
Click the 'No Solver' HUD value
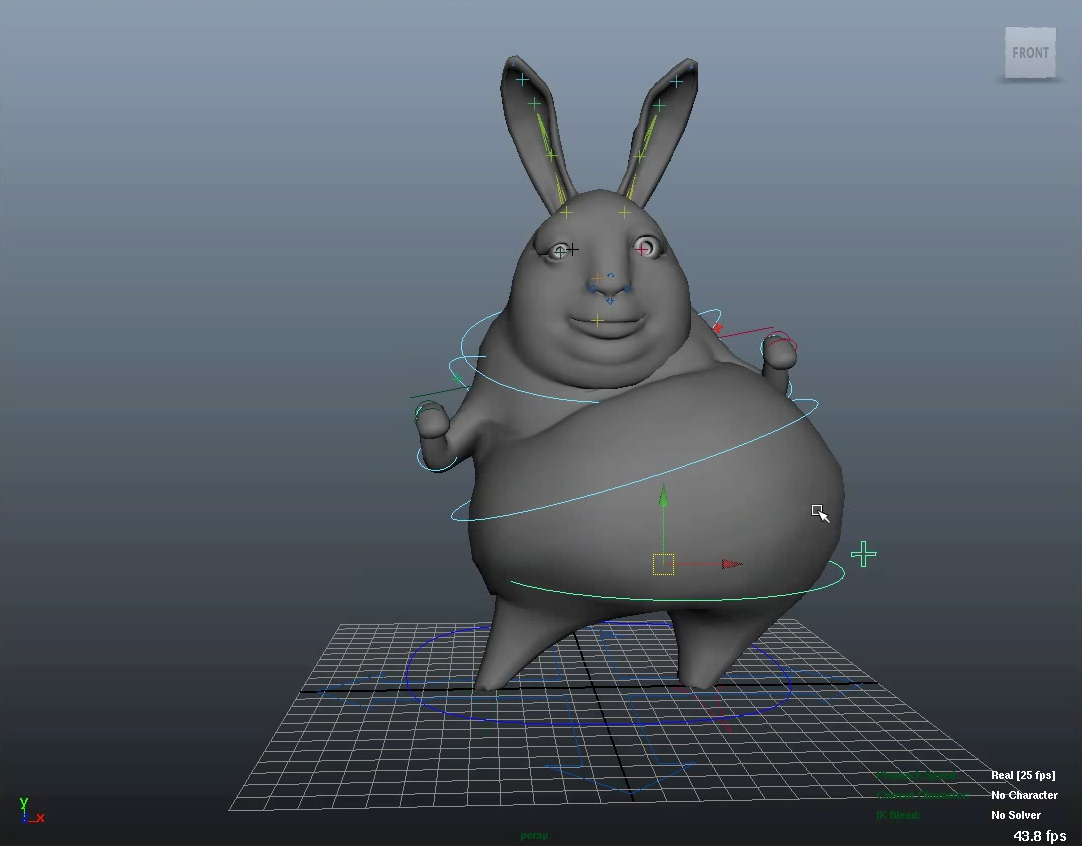click(1016, 815)
